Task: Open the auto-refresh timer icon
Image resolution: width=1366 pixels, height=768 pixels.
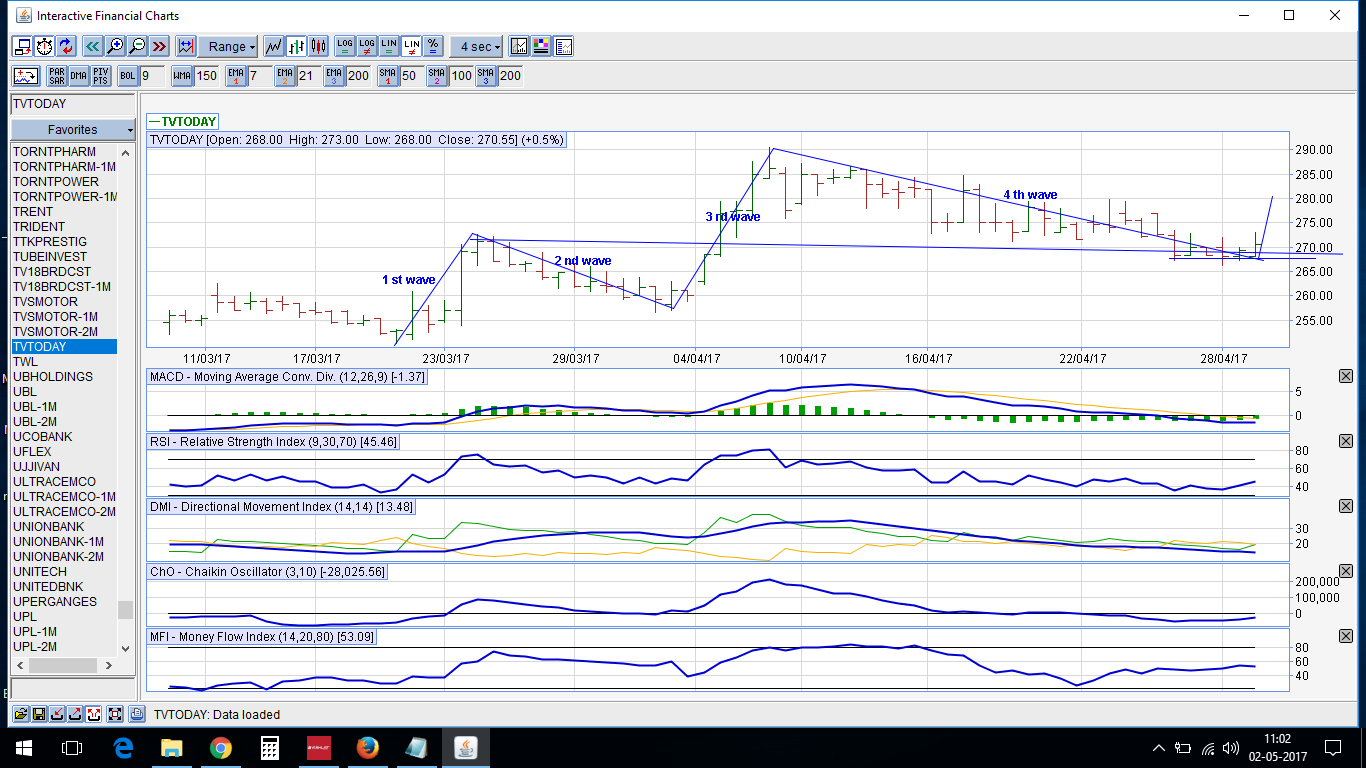Action: pos(44,46)
